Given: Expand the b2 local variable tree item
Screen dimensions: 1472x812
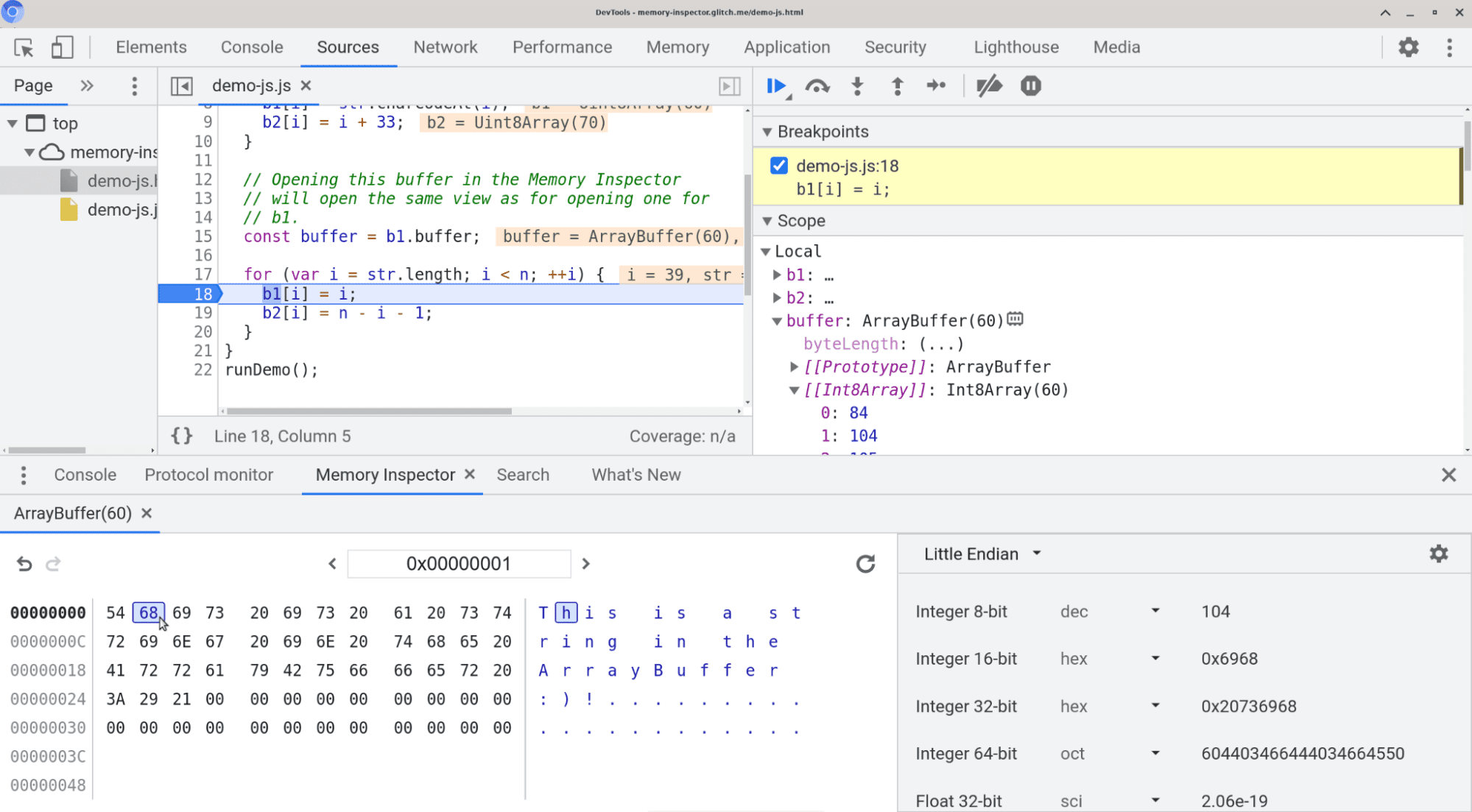Looking at the screenshot, I should coord(780,298).
